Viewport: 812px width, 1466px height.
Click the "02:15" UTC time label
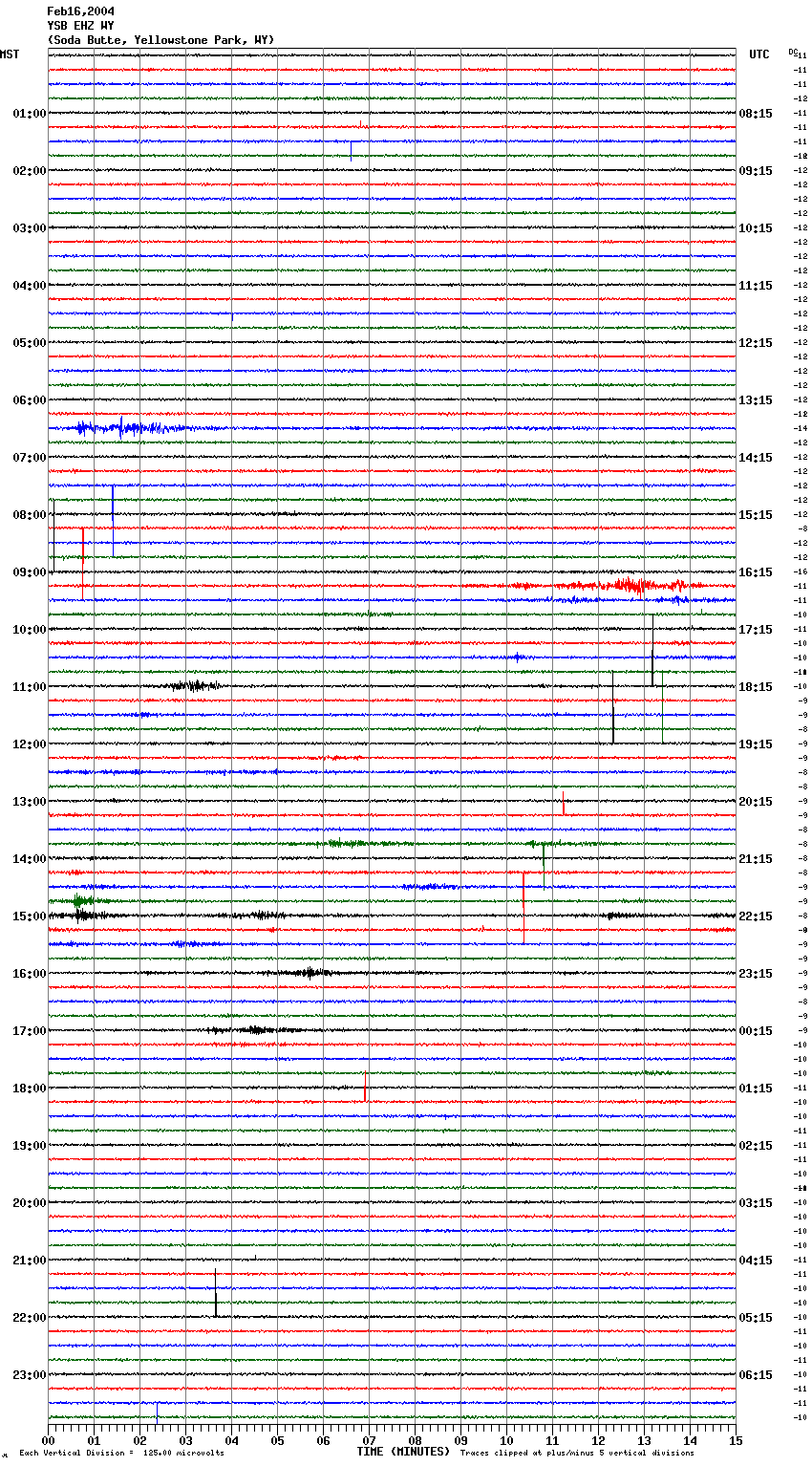click(x=756, y=1146)
